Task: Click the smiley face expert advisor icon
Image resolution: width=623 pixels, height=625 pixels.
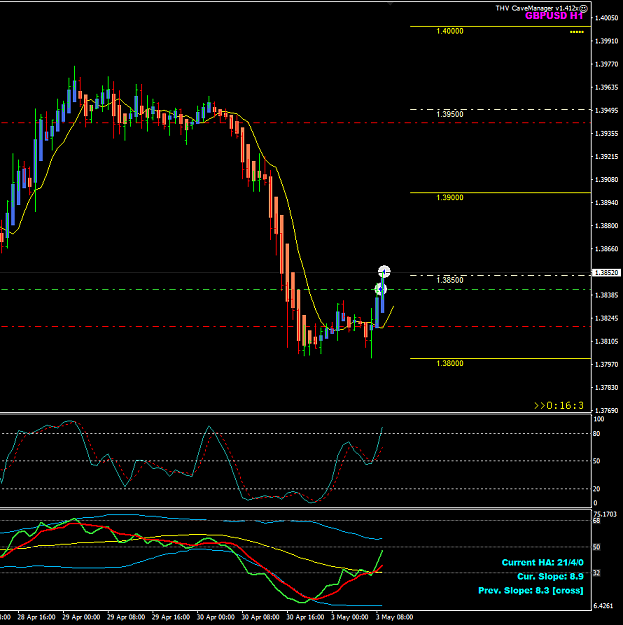Action: tap(584, 8)
